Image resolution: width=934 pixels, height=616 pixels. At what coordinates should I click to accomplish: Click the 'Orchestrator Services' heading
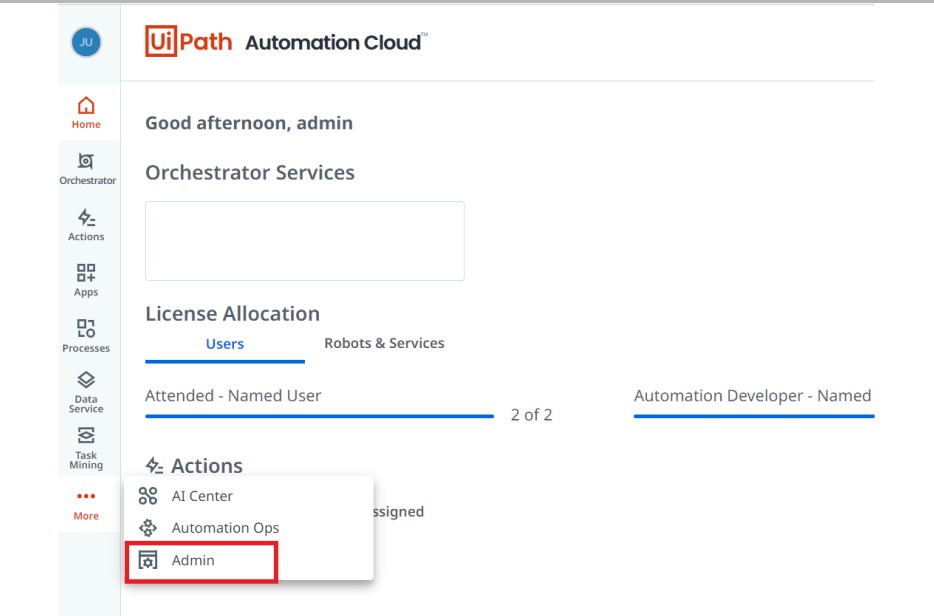click(x=250, y=173)
